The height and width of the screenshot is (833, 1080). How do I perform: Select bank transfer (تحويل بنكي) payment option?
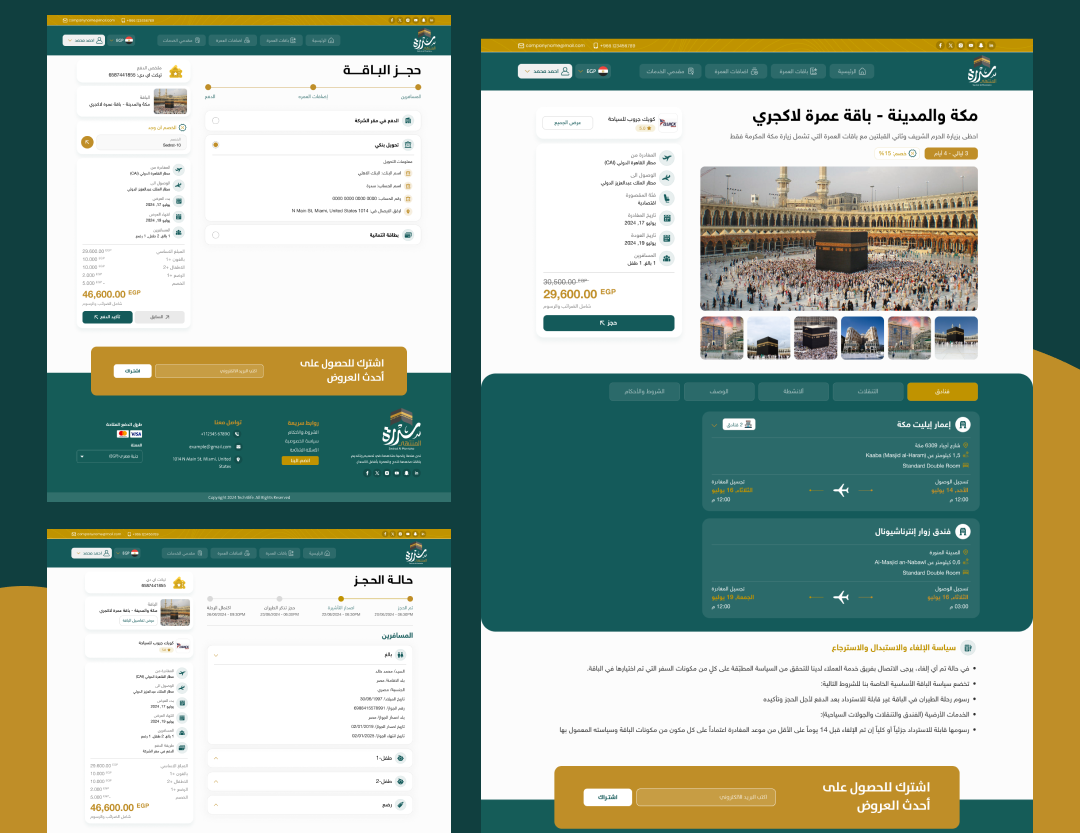point(216,145)
